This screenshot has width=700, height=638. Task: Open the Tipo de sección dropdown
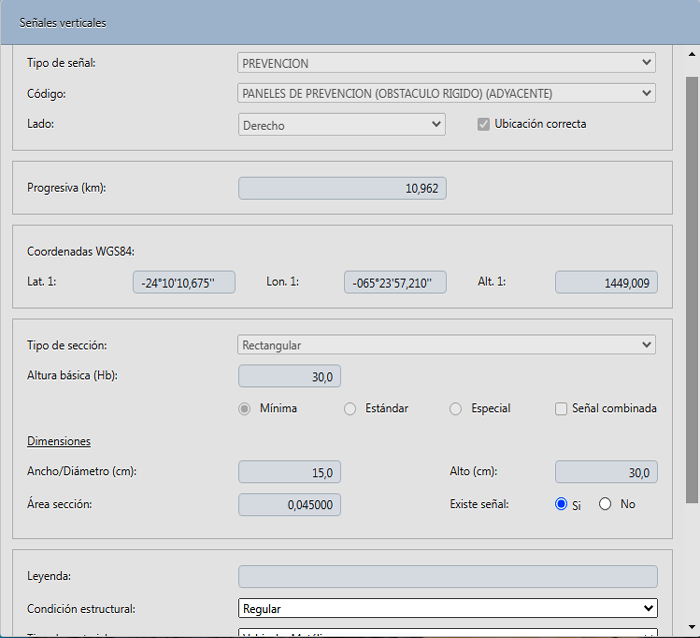coord(446,345)
